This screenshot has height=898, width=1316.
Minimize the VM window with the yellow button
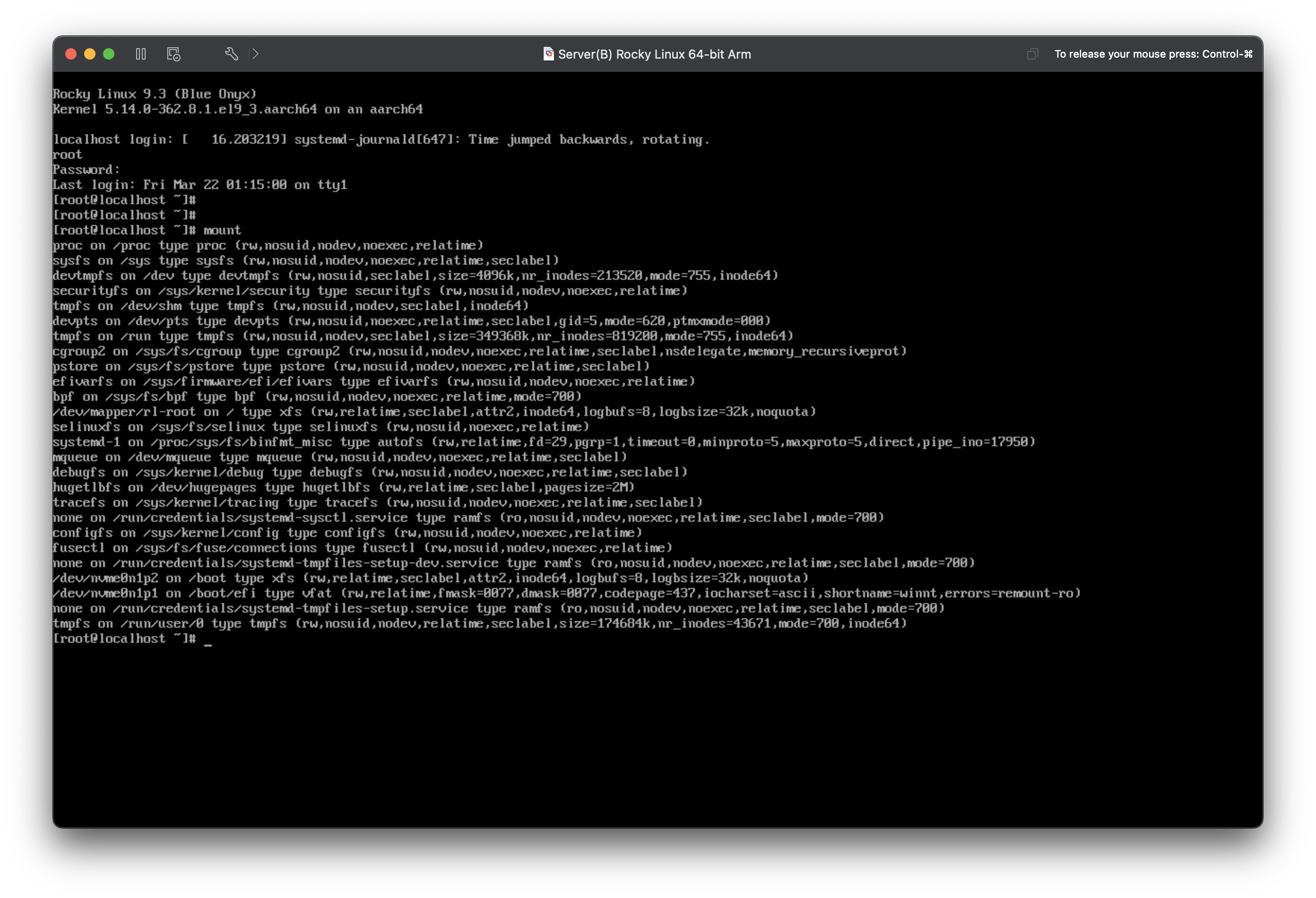point(89,54)
